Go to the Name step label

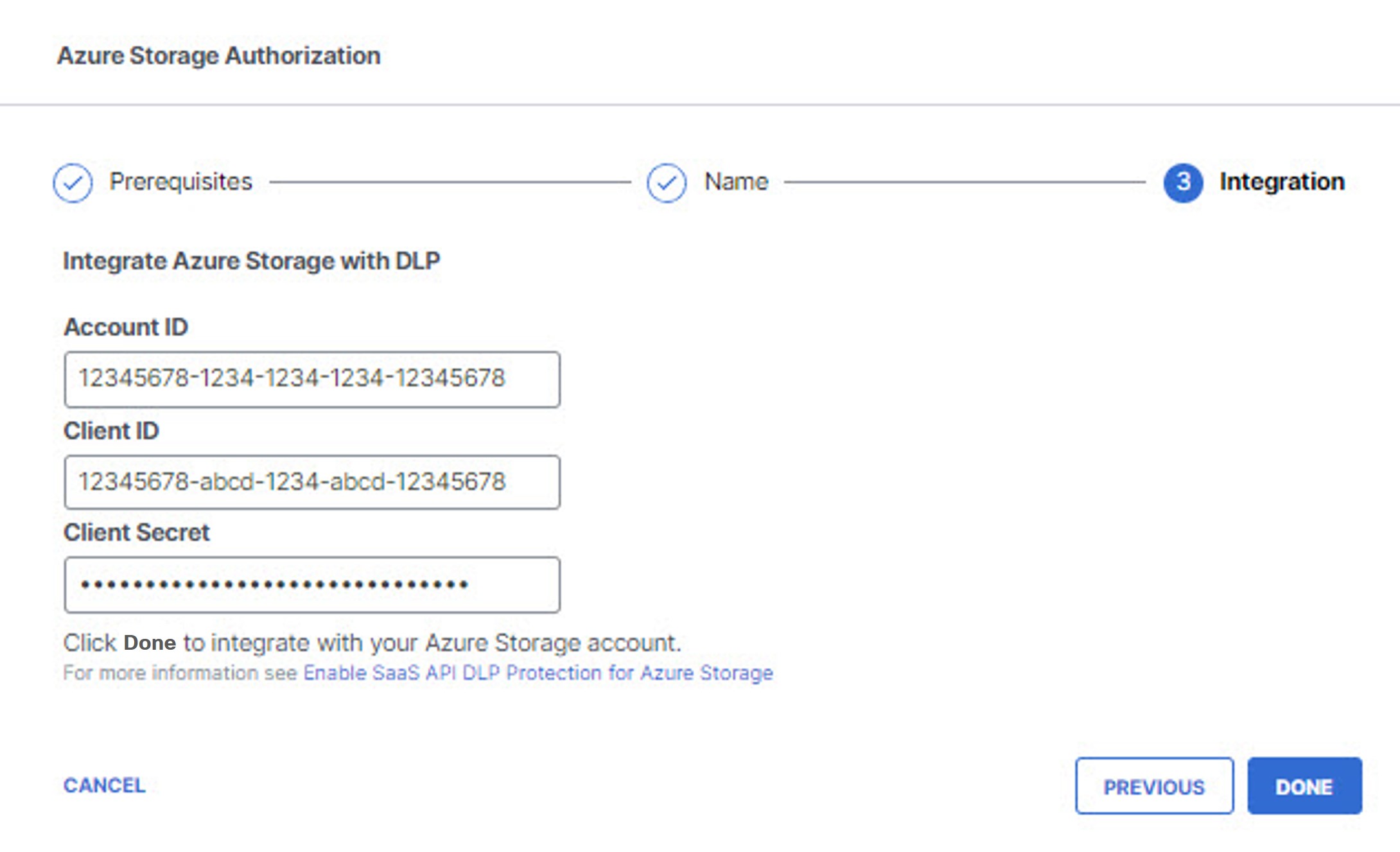pos(737,182)
